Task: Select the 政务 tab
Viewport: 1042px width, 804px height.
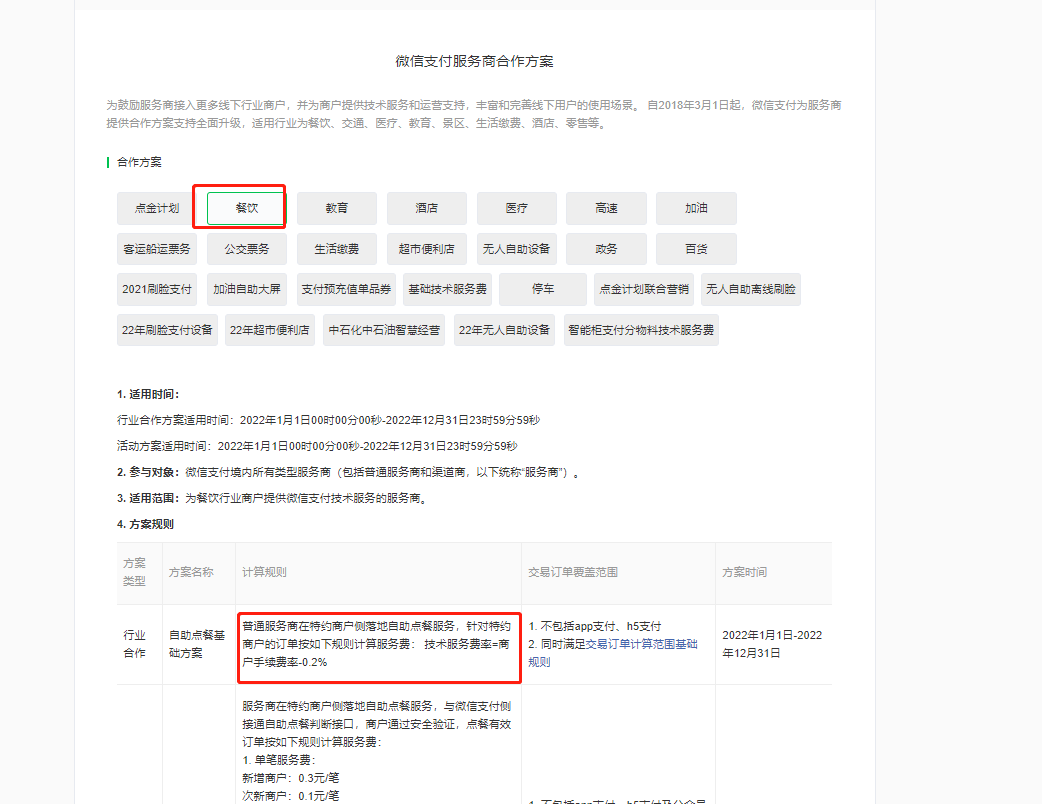Action: click(x=606, y=249)
